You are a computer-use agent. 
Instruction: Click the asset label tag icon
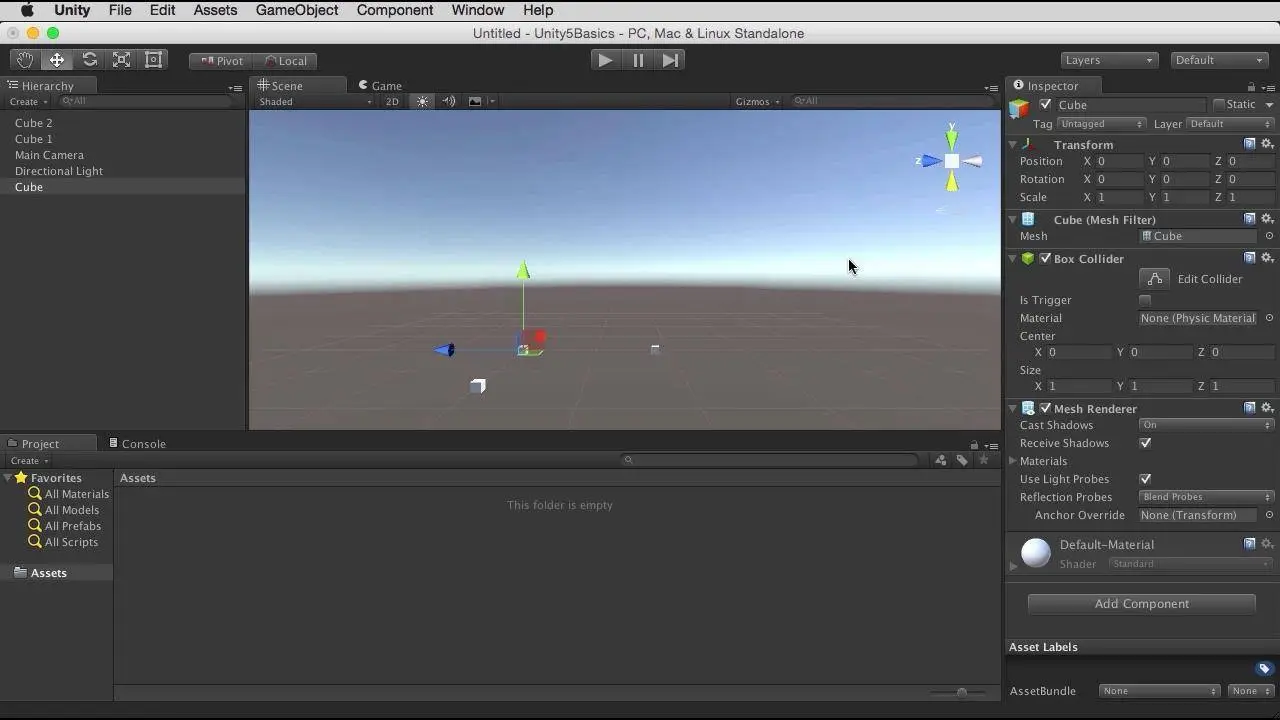[1264, 669]
